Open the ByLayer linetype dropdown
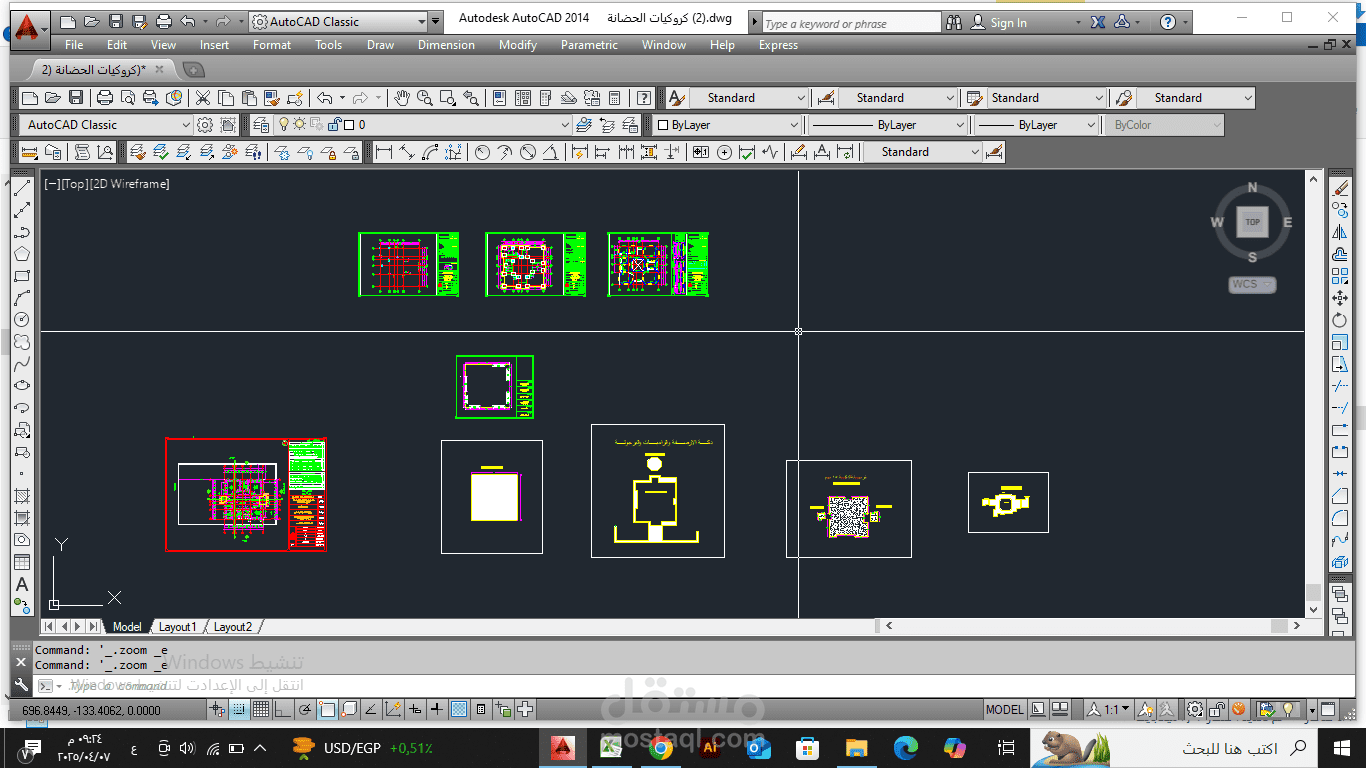The height and width of the screenshot is (768, 1366). (x=888, y=125)
